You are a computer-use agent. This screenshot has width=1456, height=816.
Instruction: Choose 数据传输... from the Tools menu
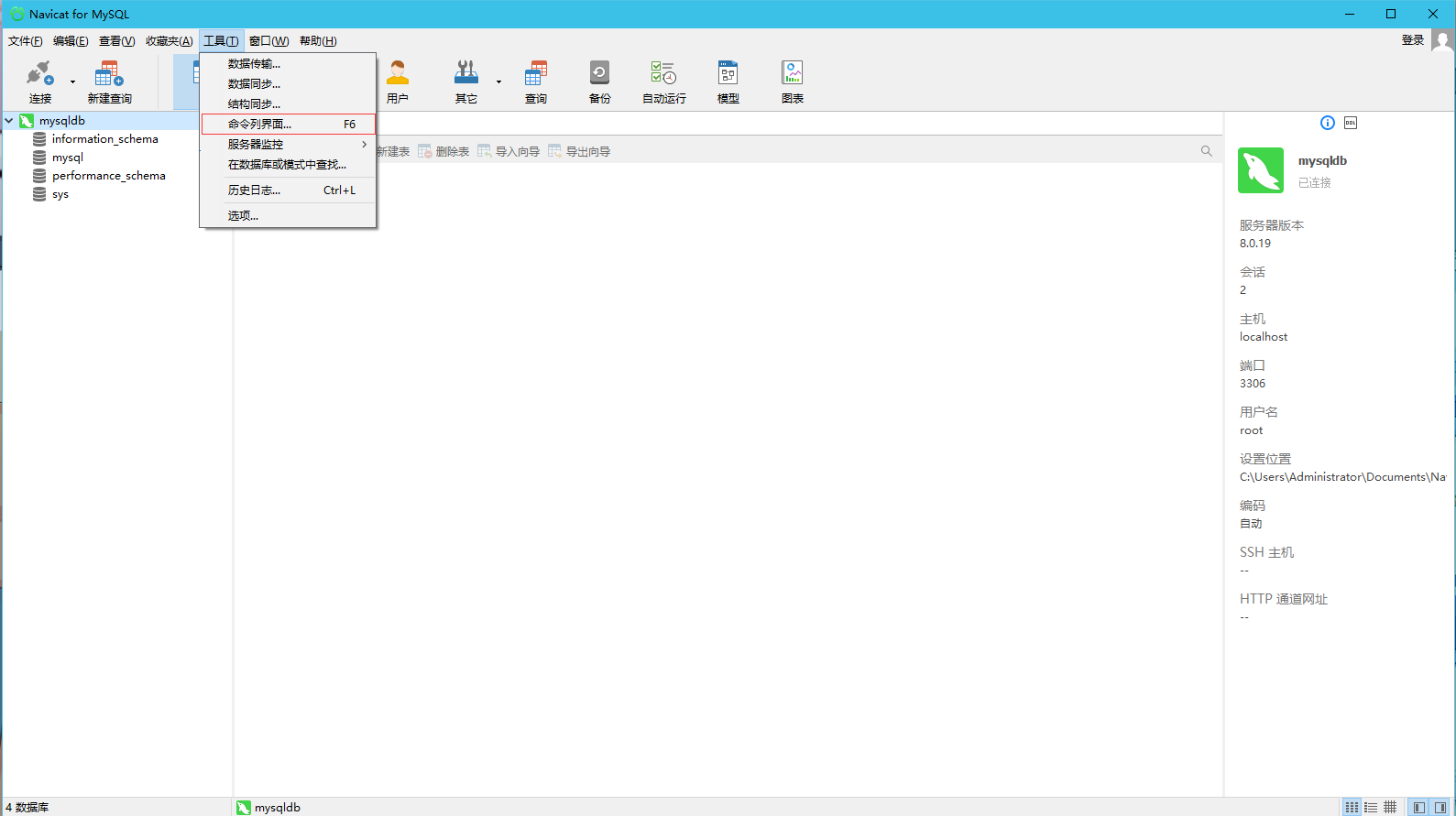pyautogui.click(x=288, y=64)
